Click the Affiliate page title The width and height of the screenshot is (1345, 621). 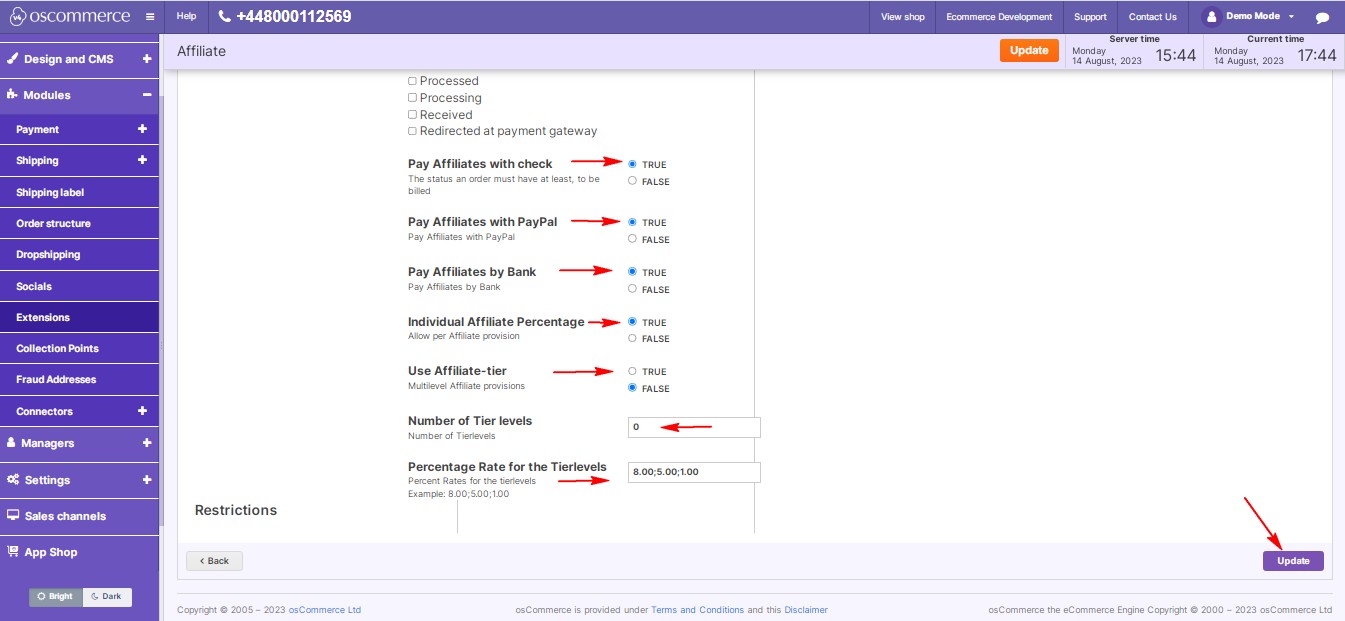click(201, 51)
